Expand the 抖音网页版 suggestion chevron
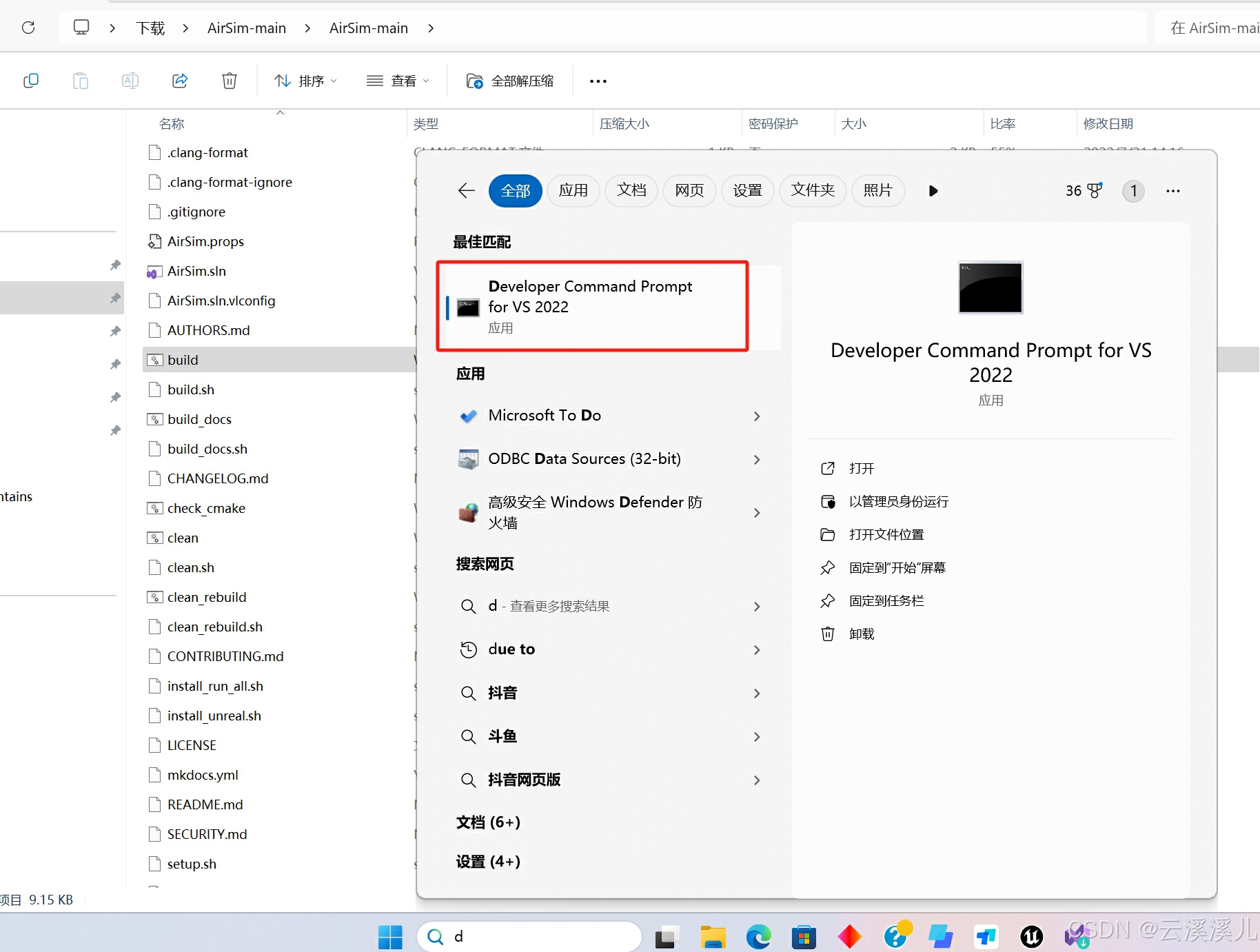The height and width of the screenshot is (952, 1260). [x=757, y=780]
